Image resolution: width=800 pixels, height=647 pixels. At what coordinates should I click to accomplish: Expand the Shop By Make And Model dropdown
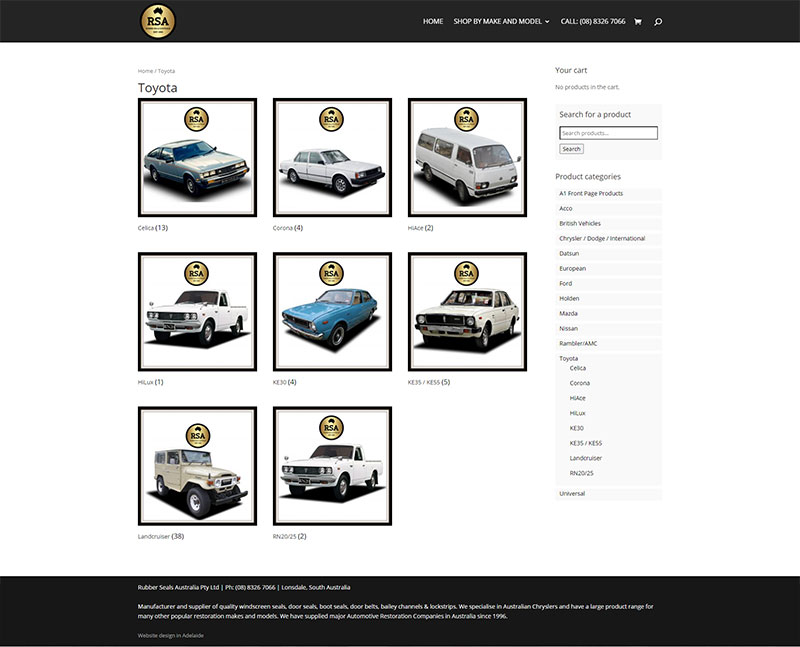pyautogui.click(x=497, y=20)
